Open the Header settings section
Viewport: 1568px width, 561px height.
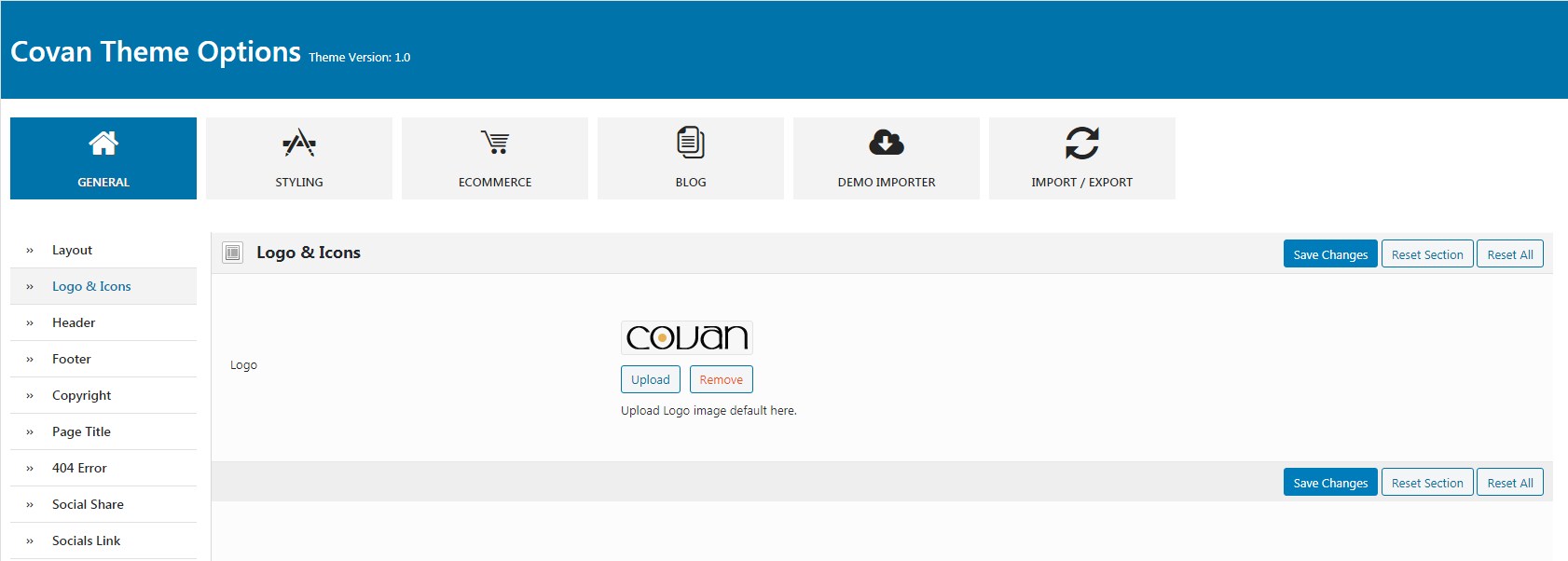pos(103,322)
